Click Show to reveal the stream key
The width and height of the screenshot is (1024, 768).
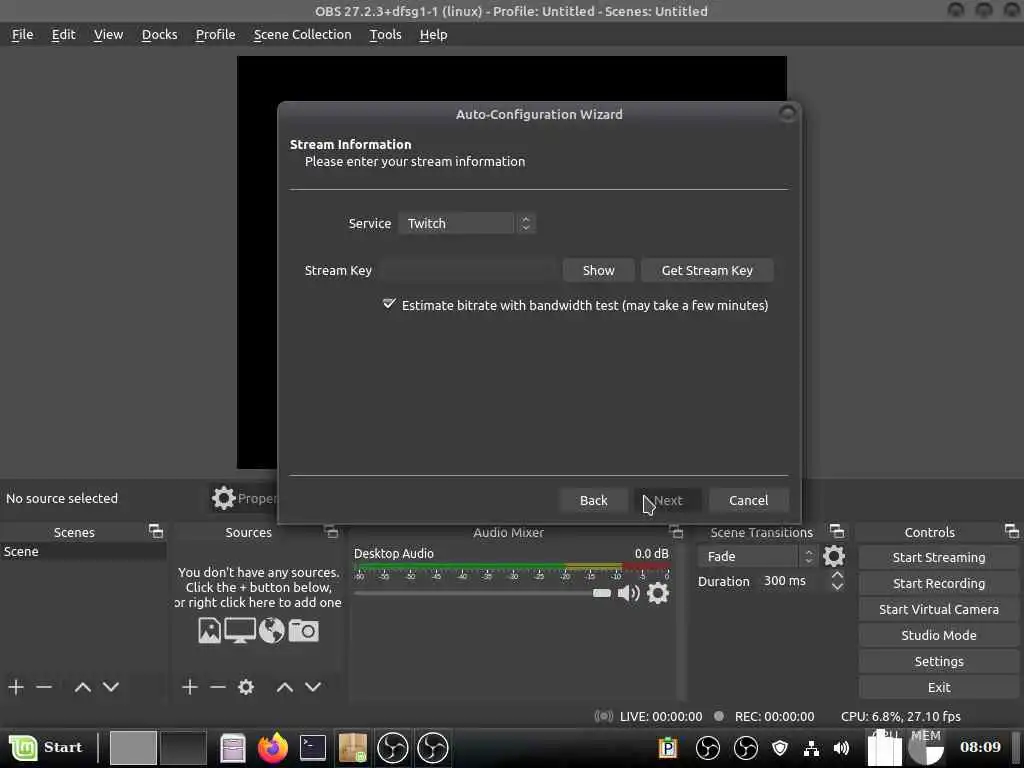point(598,270)
